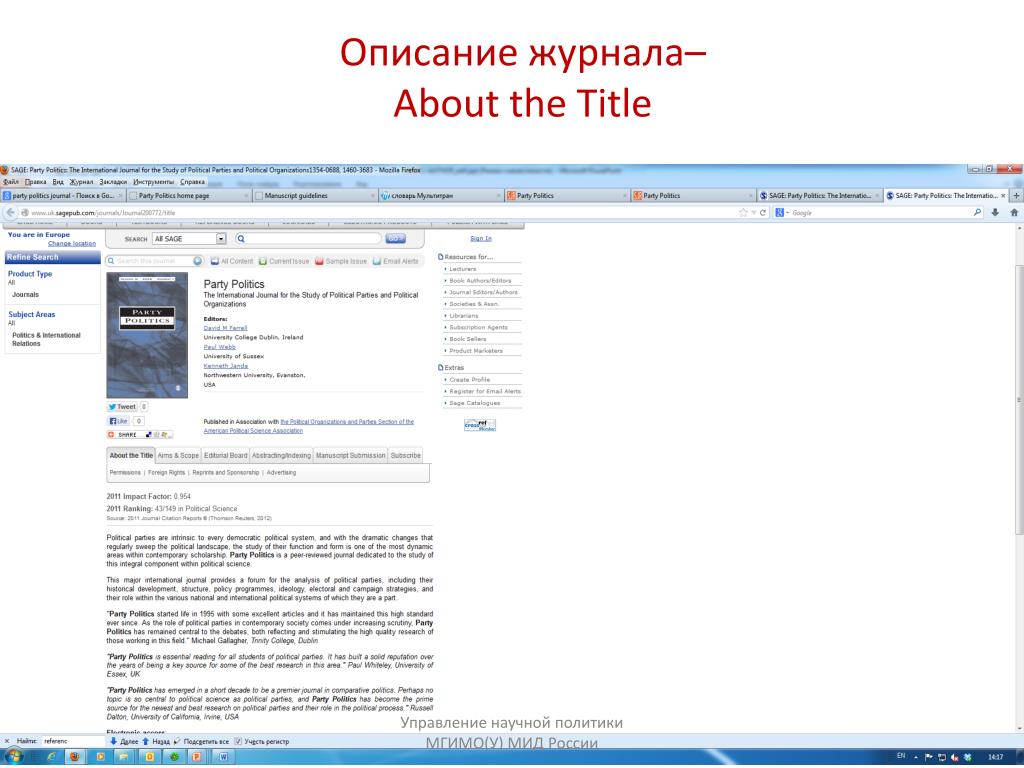1024x768 pixels.
Task: Select the Aims & Scope tab
Action: click(x=178, y=456)
